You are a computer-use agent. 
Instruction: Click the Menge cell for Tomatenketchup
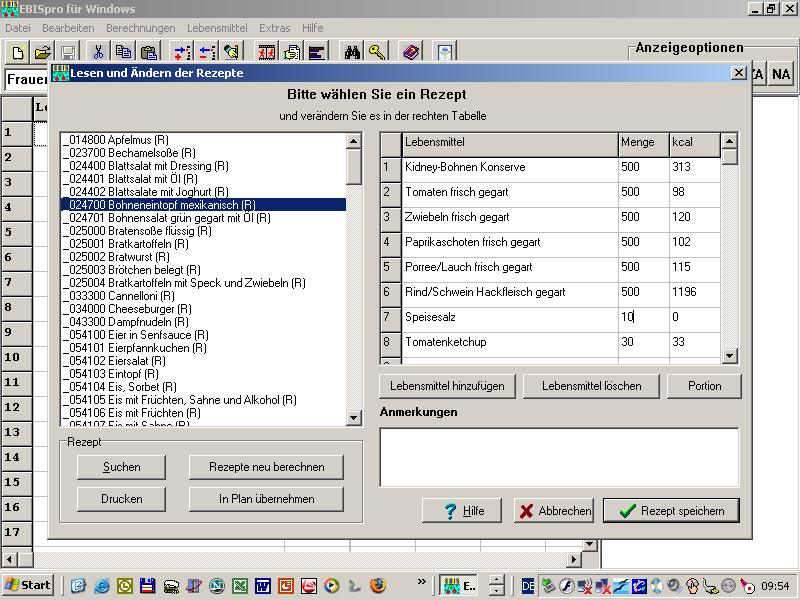(x=642, y=342)
